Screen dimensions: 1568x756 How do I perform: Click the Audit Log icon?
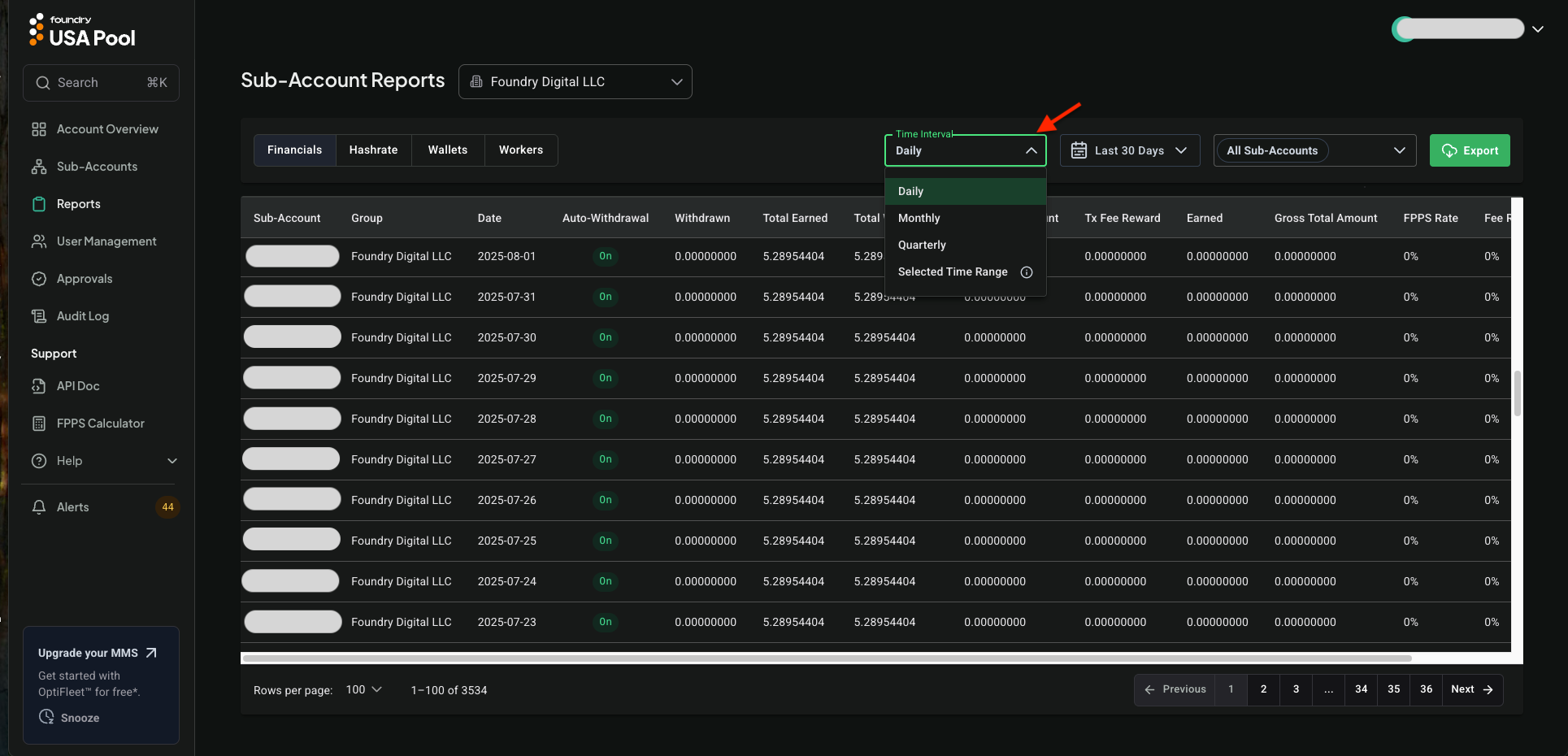click(38, 316)
